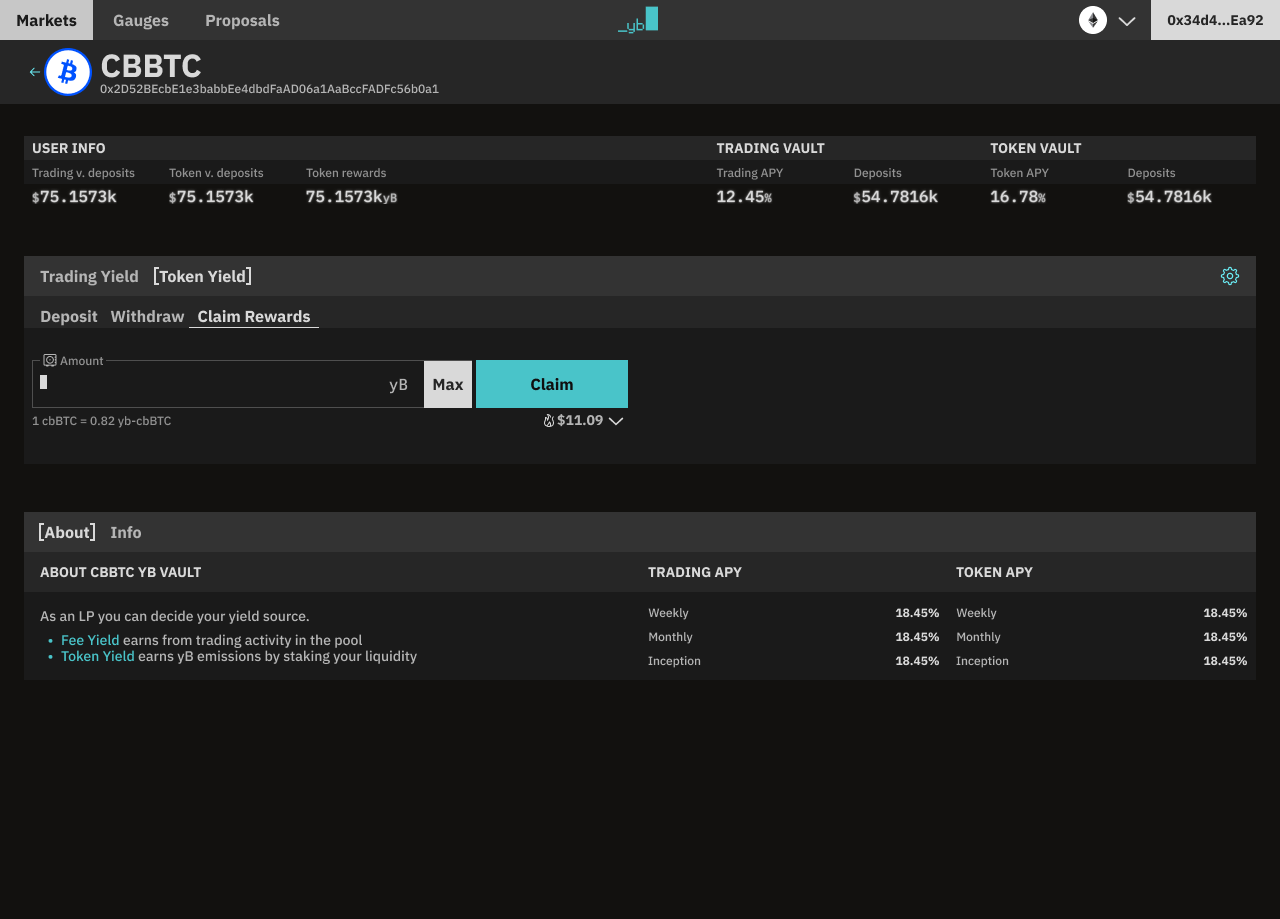Image resolution: width=1280 pixels, height=919 pixels.
Task: Click the Ethereum network icon
Action: [1092, 20]
